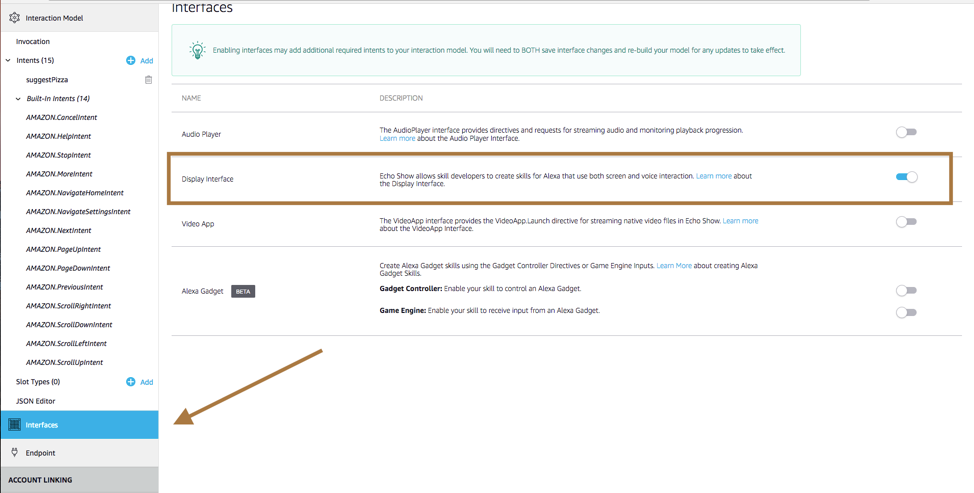974x493 pixels.
Task: Click the Slot Types (0) label
Action: tap(38, 382)
